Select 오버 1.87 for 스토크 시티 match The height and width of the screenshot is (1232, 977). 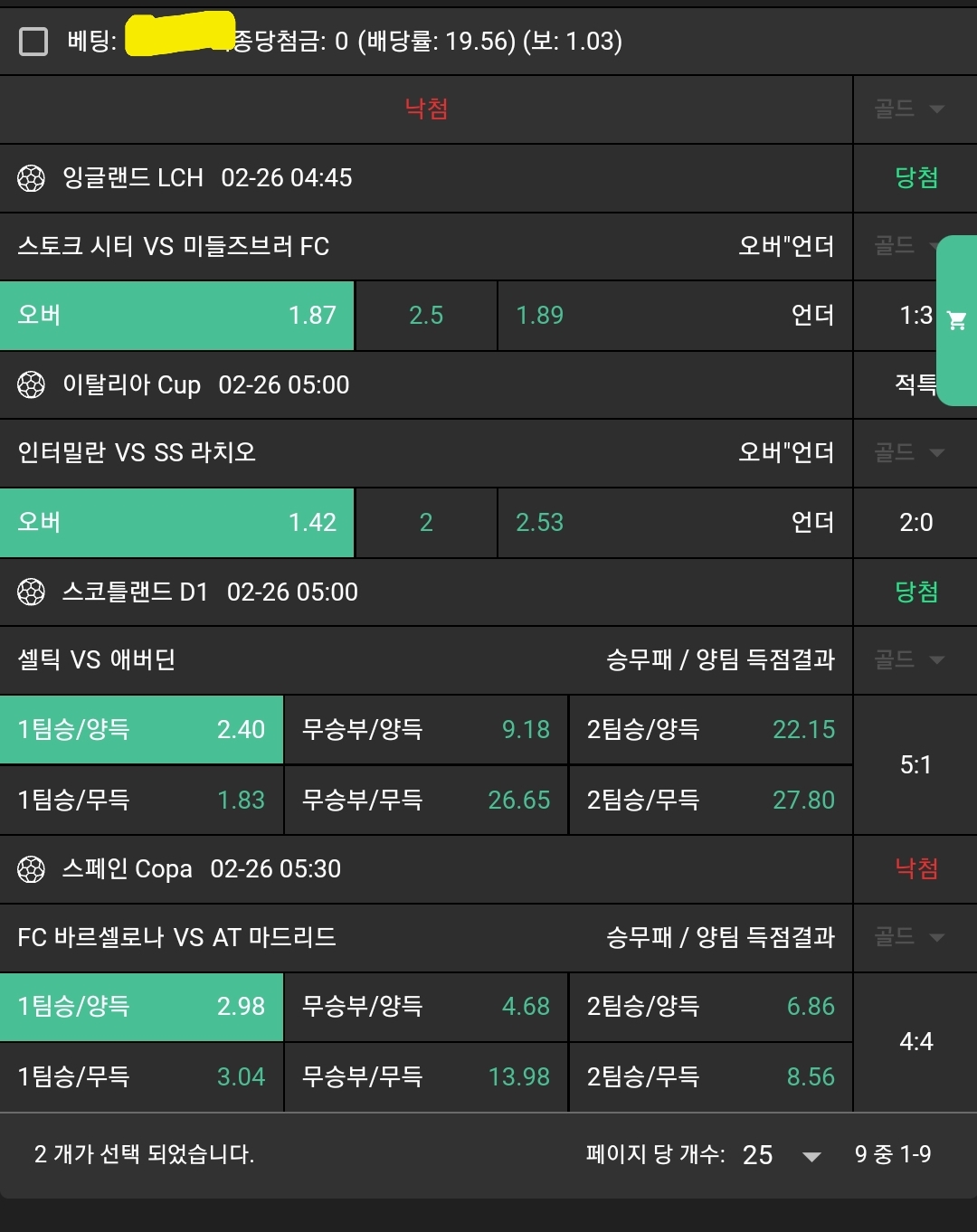click(177, 316)
